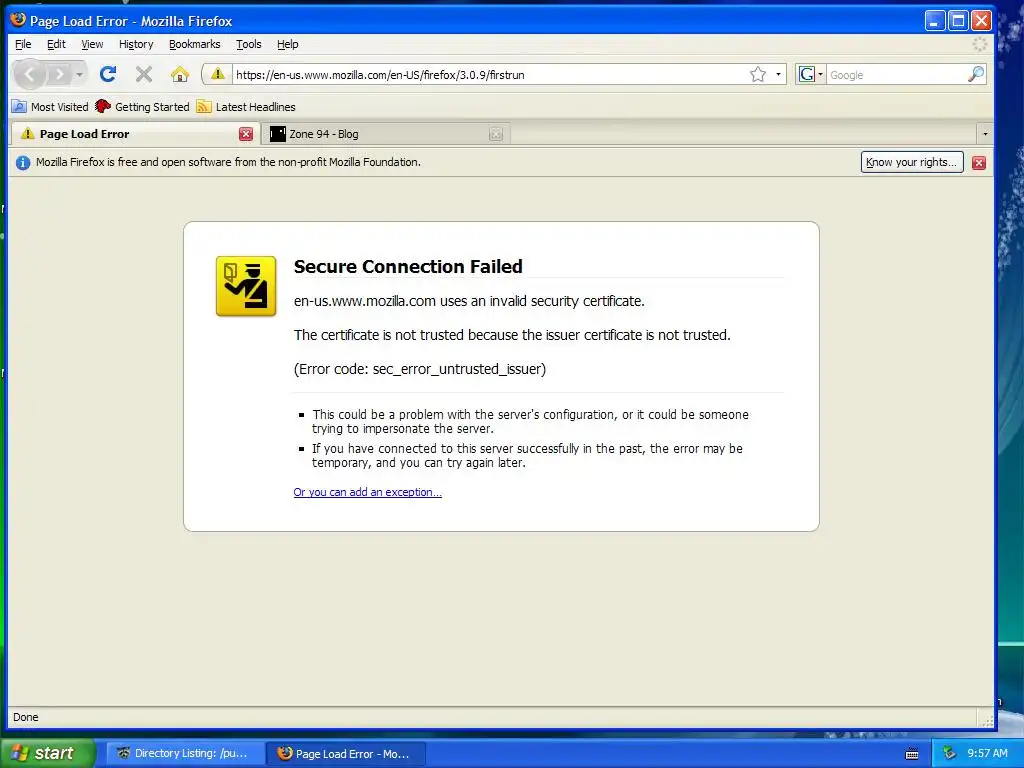Open the Bookmarks menu
Viewport: 1024px width, 768px height.
point(195,44)
